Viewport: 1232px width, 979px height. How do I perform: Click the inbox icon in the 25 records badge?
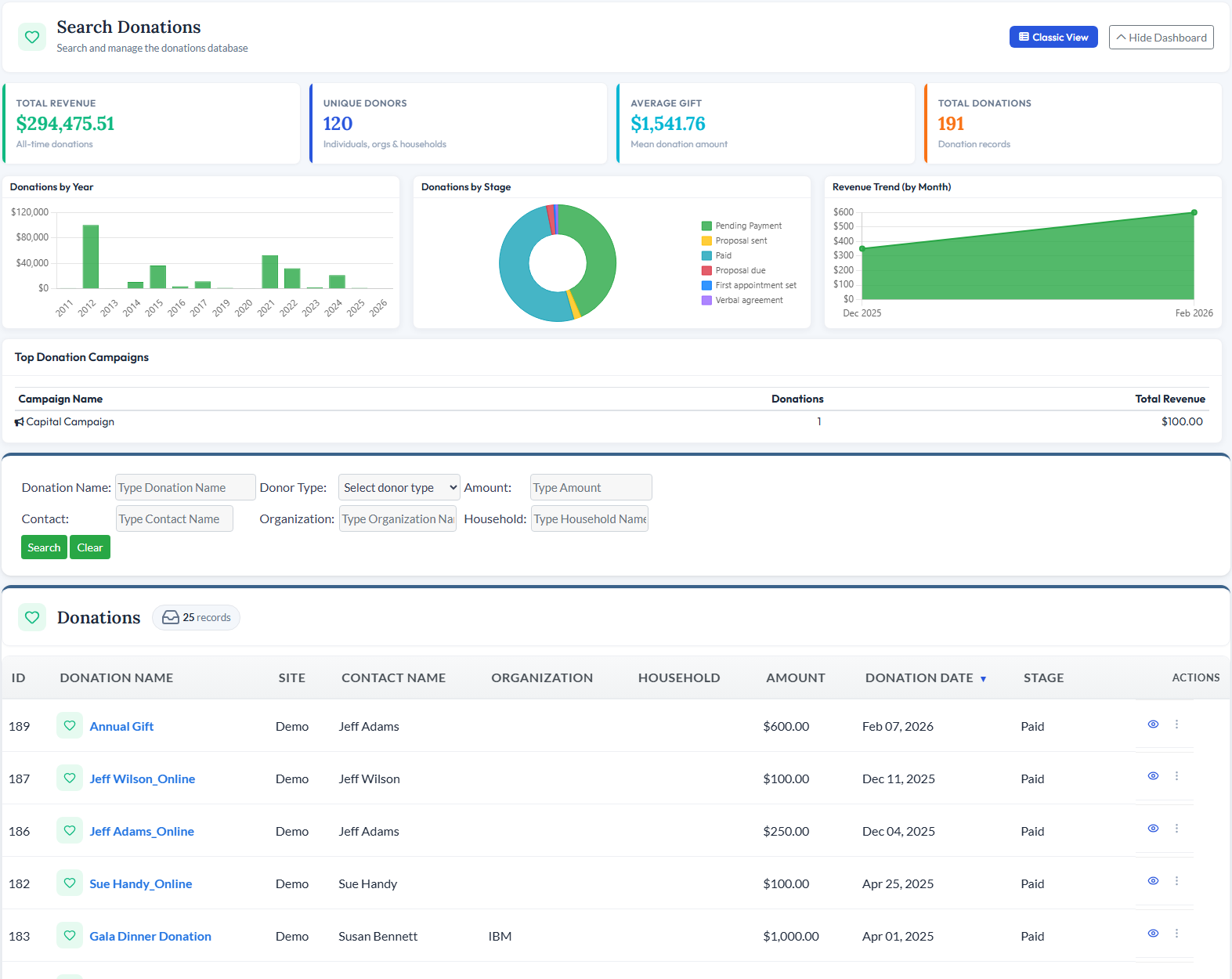point(171,618)
